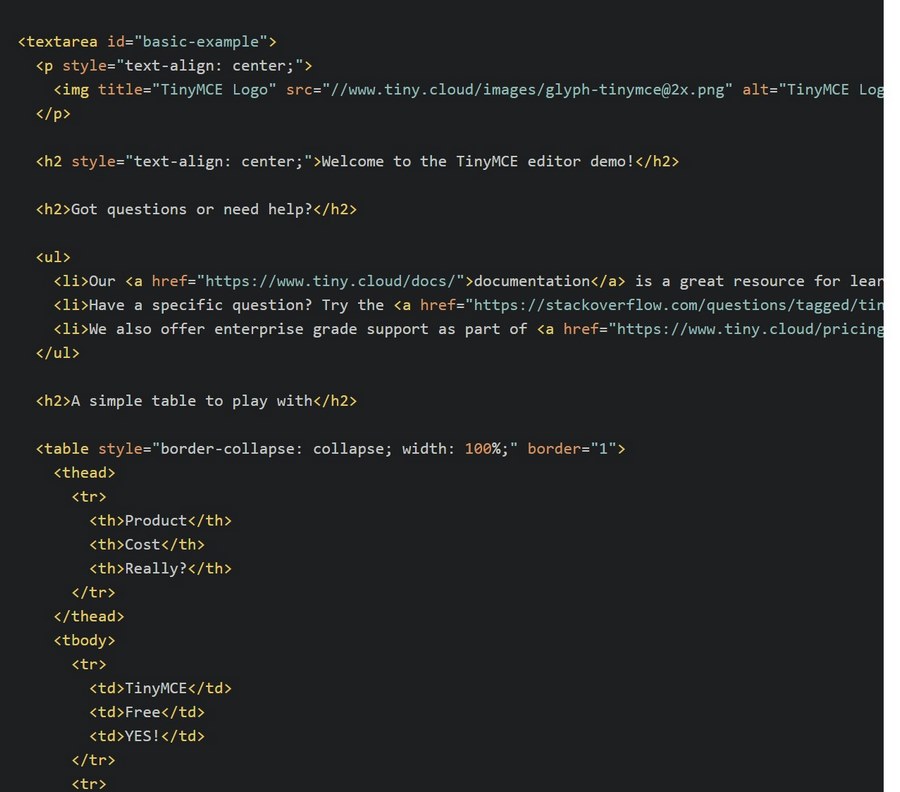The height and width of the screenshot is (792, 900).
Task: Click the closing </thead> tag
Action: [89, 616]
